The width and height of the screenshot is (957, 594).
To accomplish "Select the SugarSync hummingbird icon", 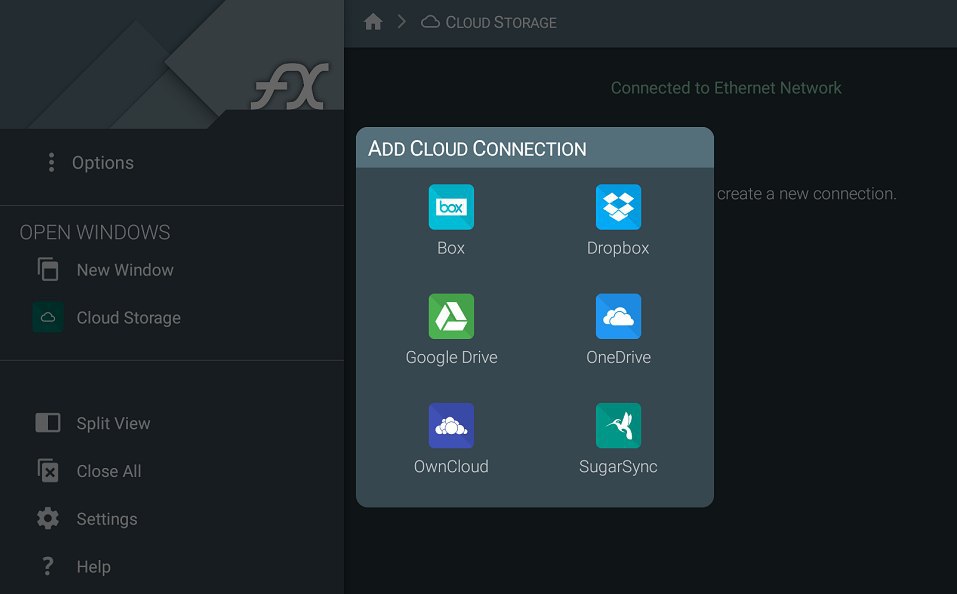I will [618, 426].
